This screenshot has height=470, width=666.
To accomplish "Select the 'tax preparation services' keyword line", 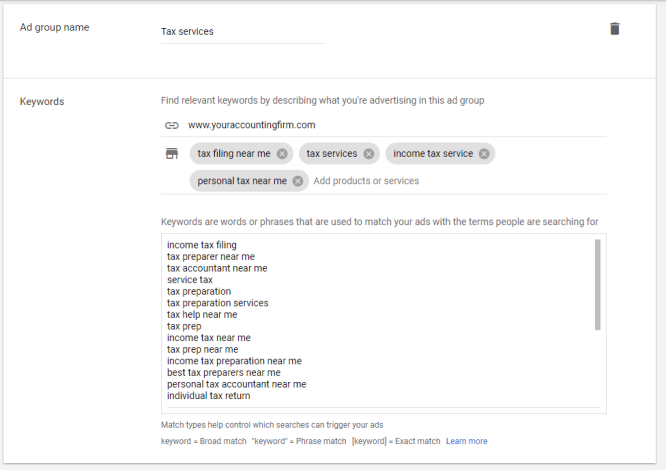I will coord(217,303).
